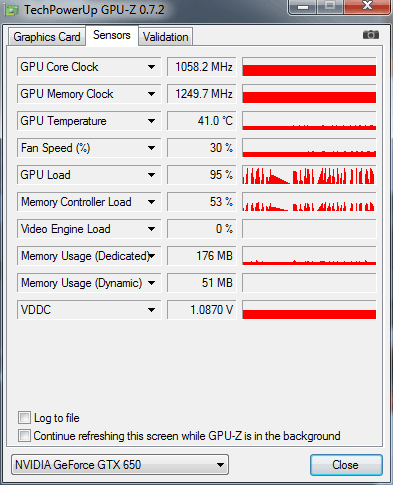This screenshot has width=393, height=485.
Task: Open the VDDC sensor dropdown
Action: [151, 310]
